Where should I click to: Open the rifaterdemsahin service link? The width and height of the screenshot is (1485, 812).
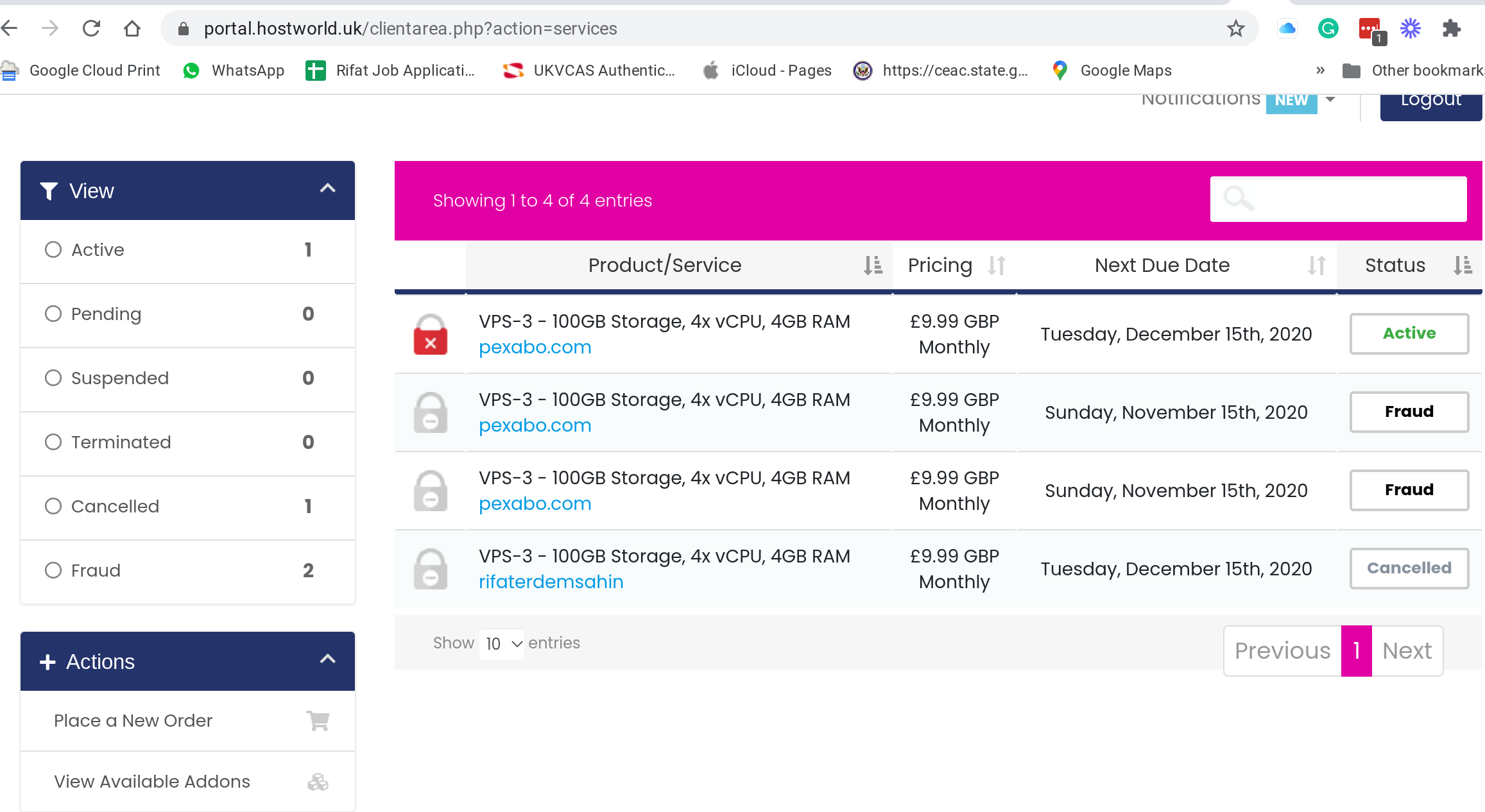tap(551, 582)
